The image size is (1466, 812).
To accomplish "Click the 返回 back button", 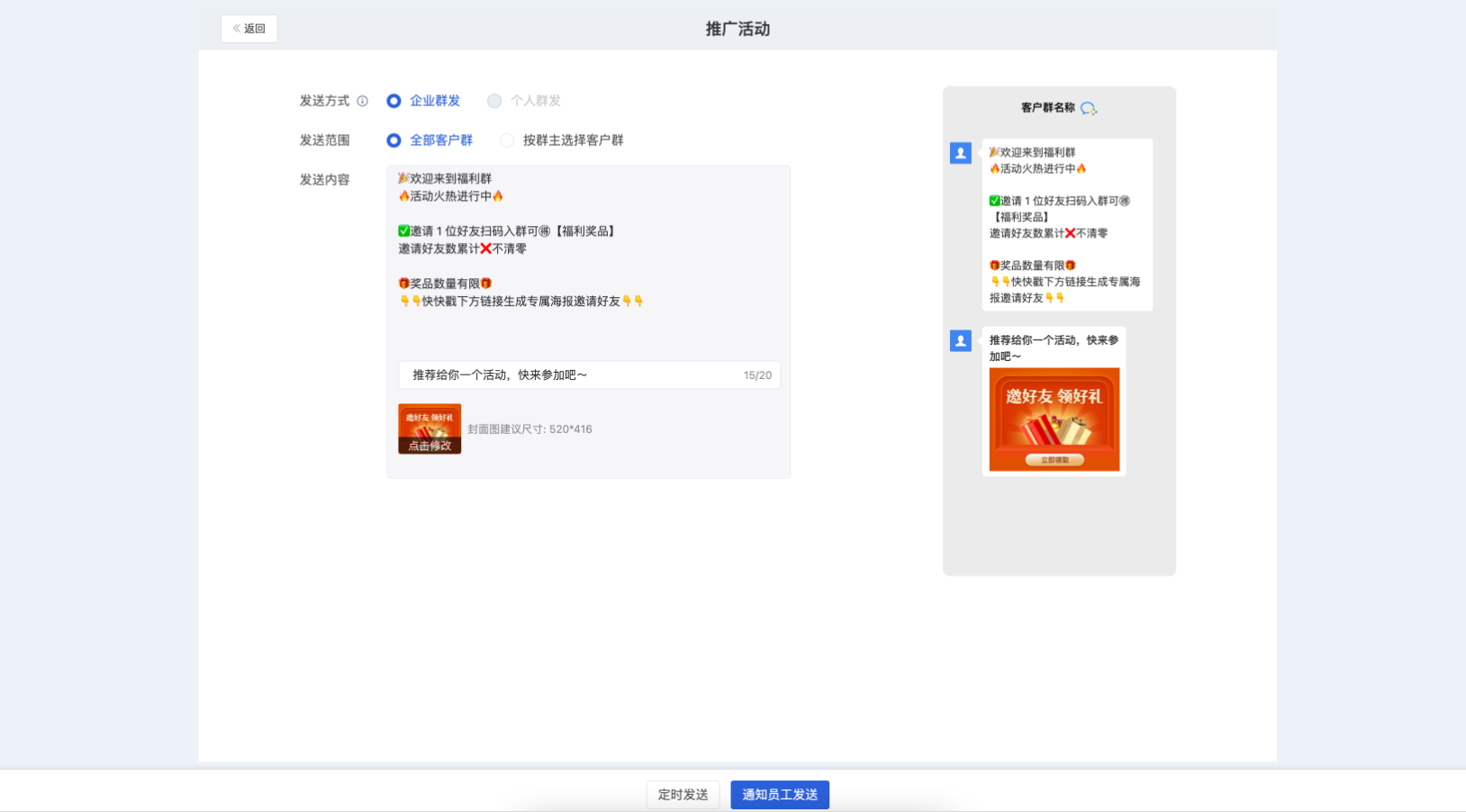I will coord(249,29).
